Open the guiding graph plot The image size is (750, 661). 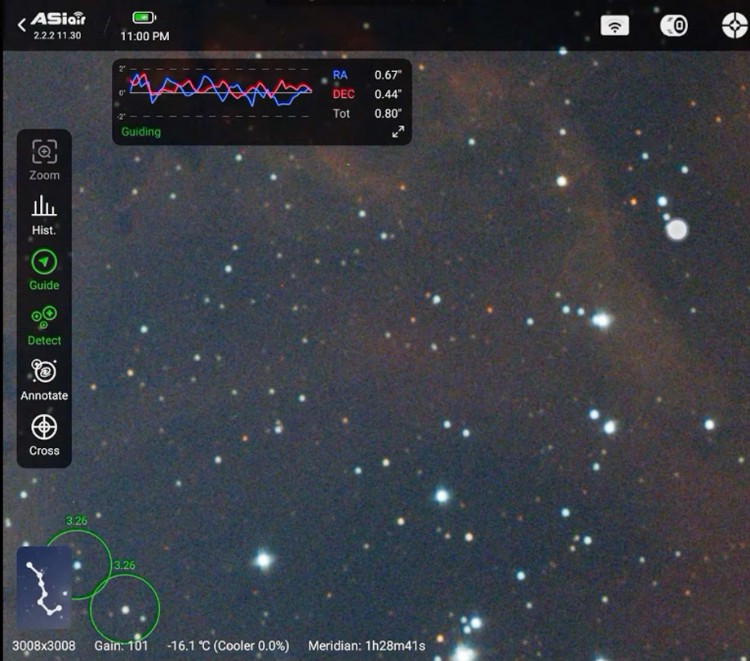pyautogui.click(x=215, y=92)
